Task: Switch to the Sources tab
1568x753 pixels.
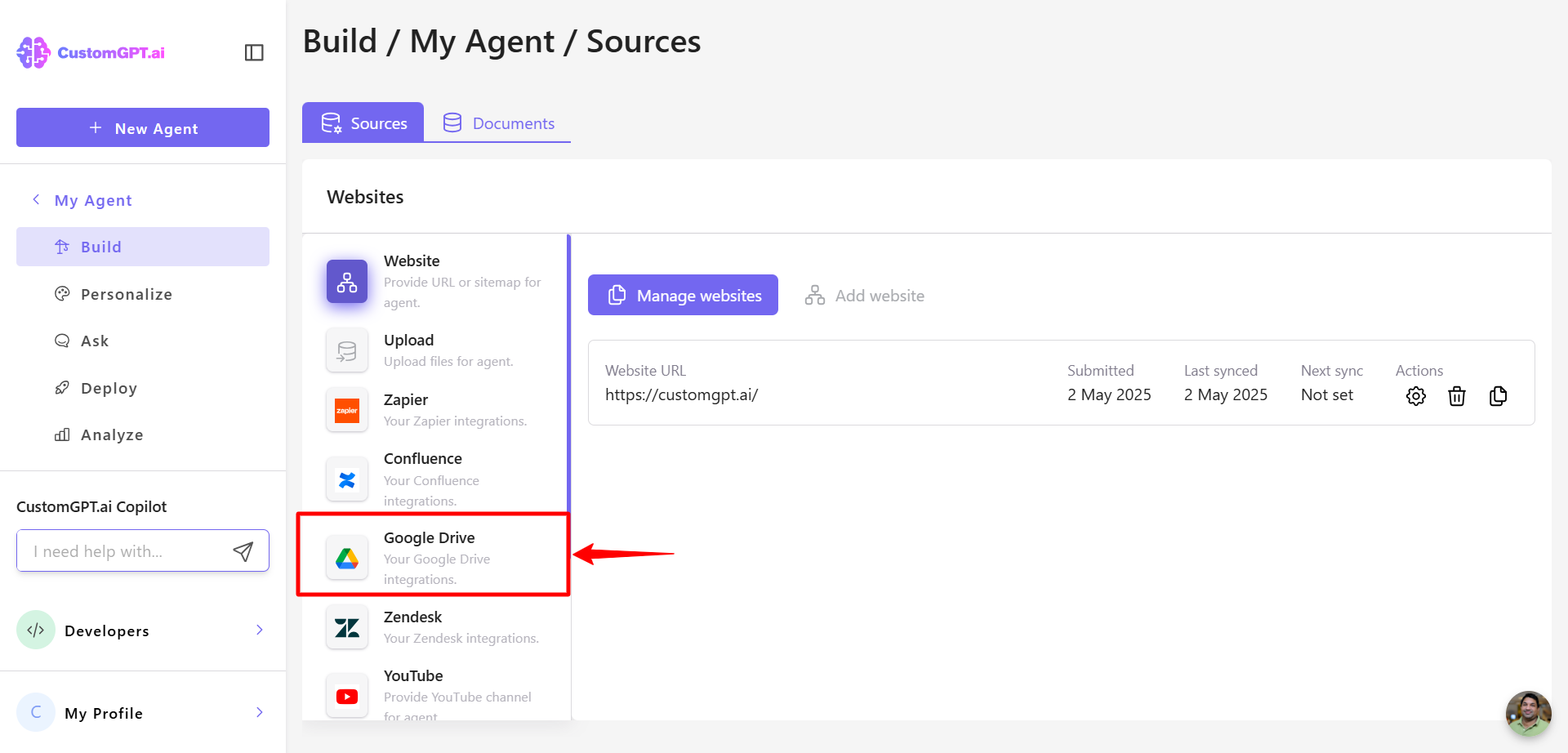Action: click(363, 123)
